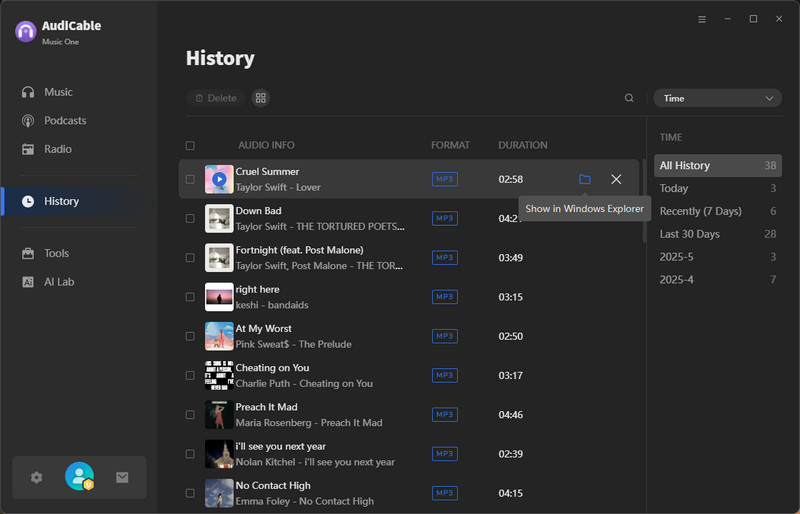Click MP3 badge on Cruel Summer row
Screen dimensions: 800x514
pyautogui.click(x=445, y=179)
